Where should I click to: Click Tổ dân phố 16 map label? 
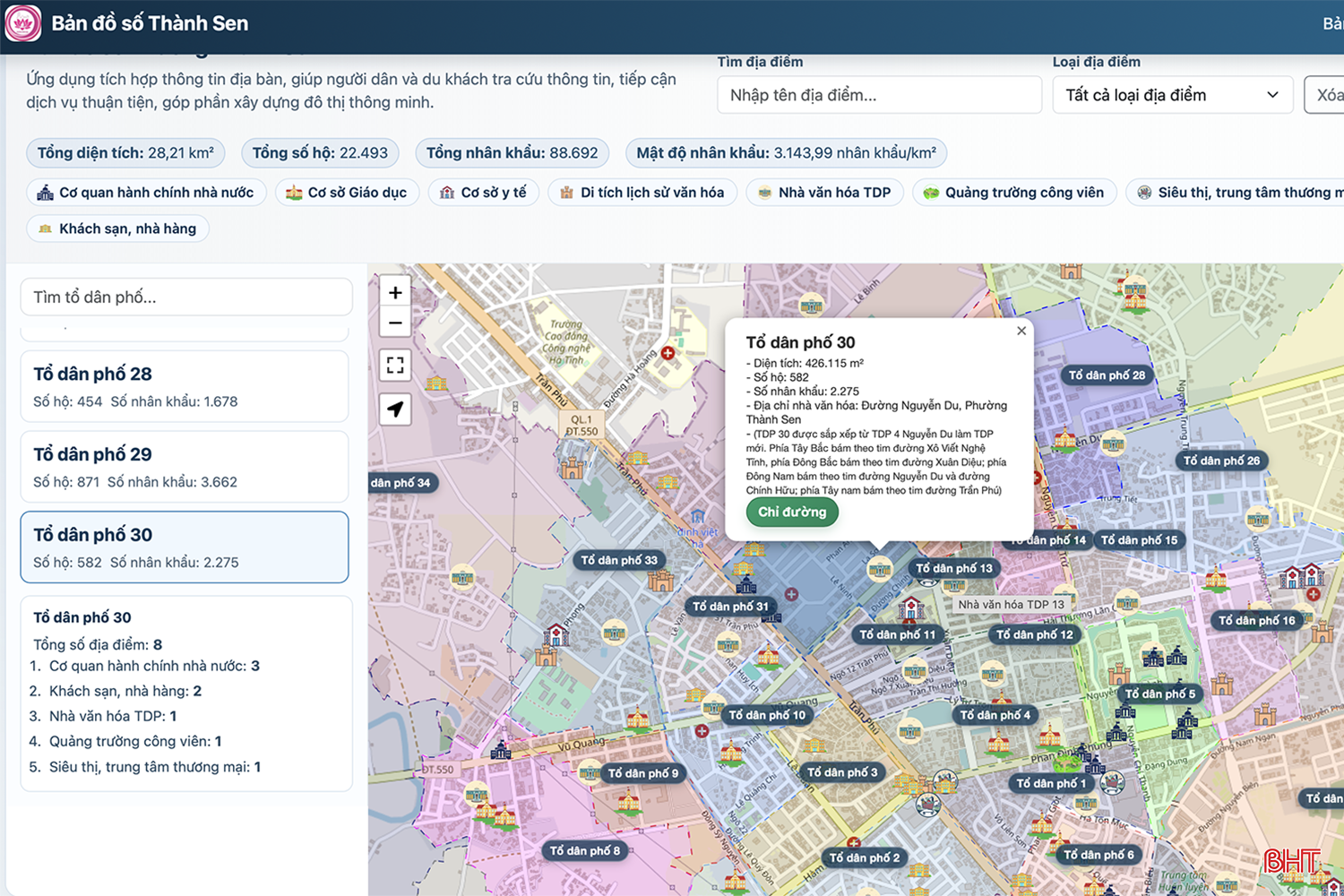click(x=1256, y=620)
